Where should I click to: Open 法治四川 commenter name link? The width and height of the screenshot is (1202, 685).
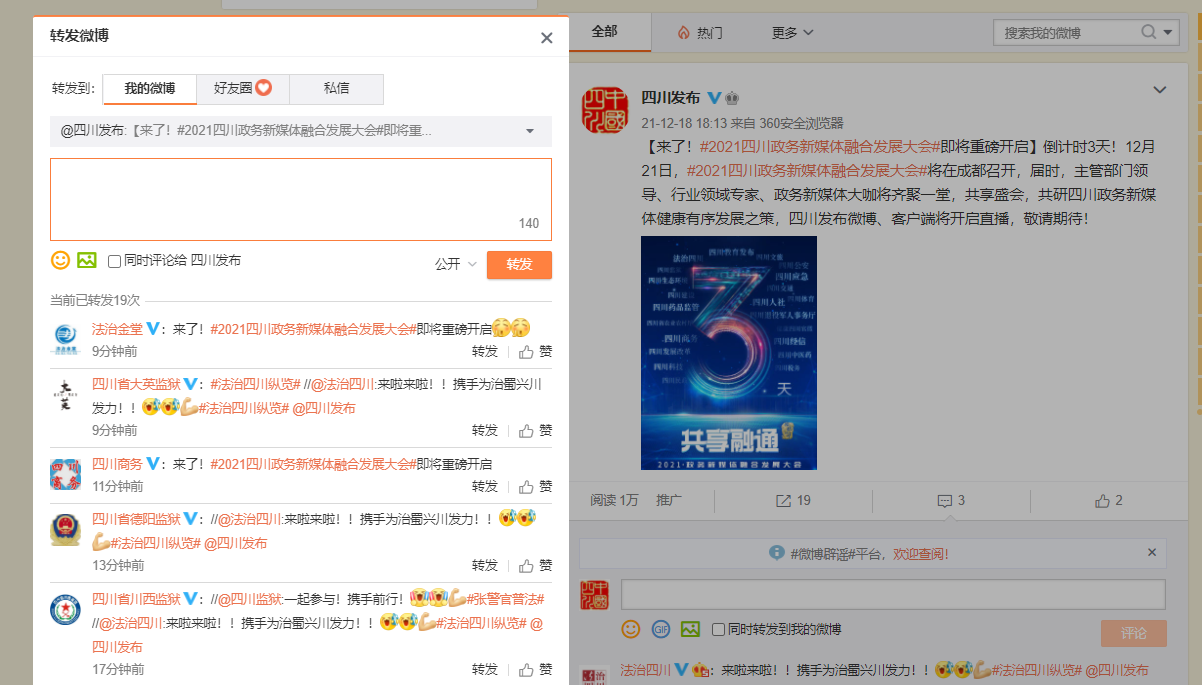[645, 670]
